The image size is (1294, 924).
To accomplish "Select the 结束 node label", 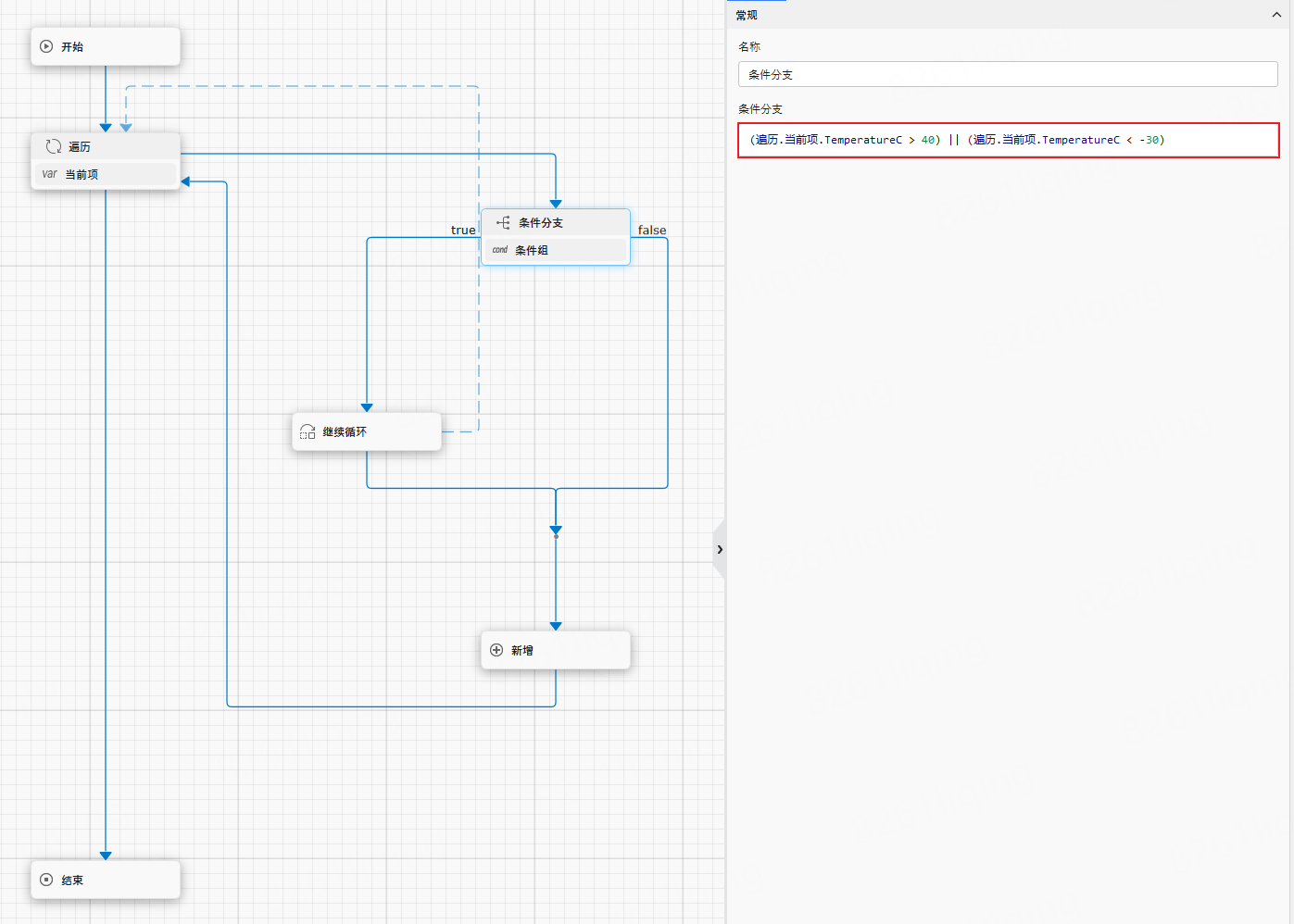I will coord(72,880).
